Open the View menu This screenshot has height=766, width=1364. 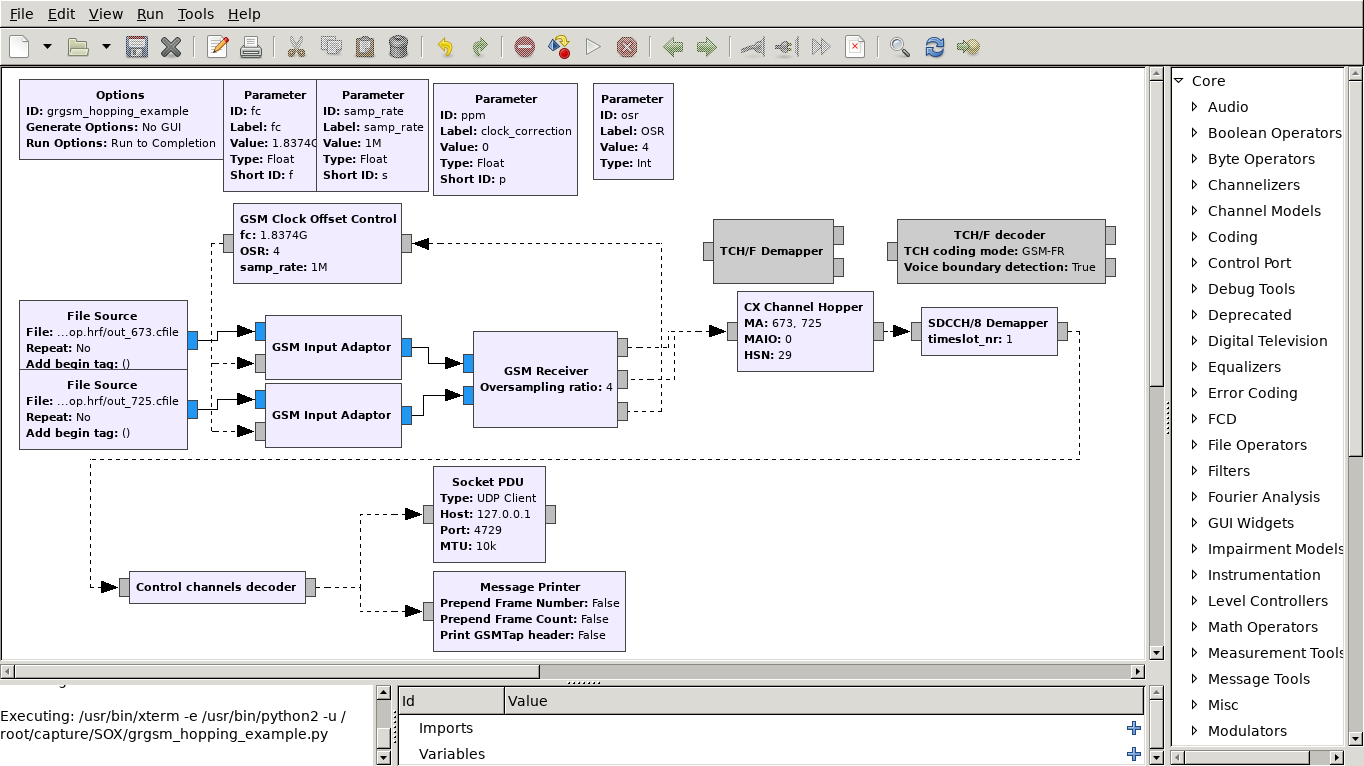(x=105, y=14)
